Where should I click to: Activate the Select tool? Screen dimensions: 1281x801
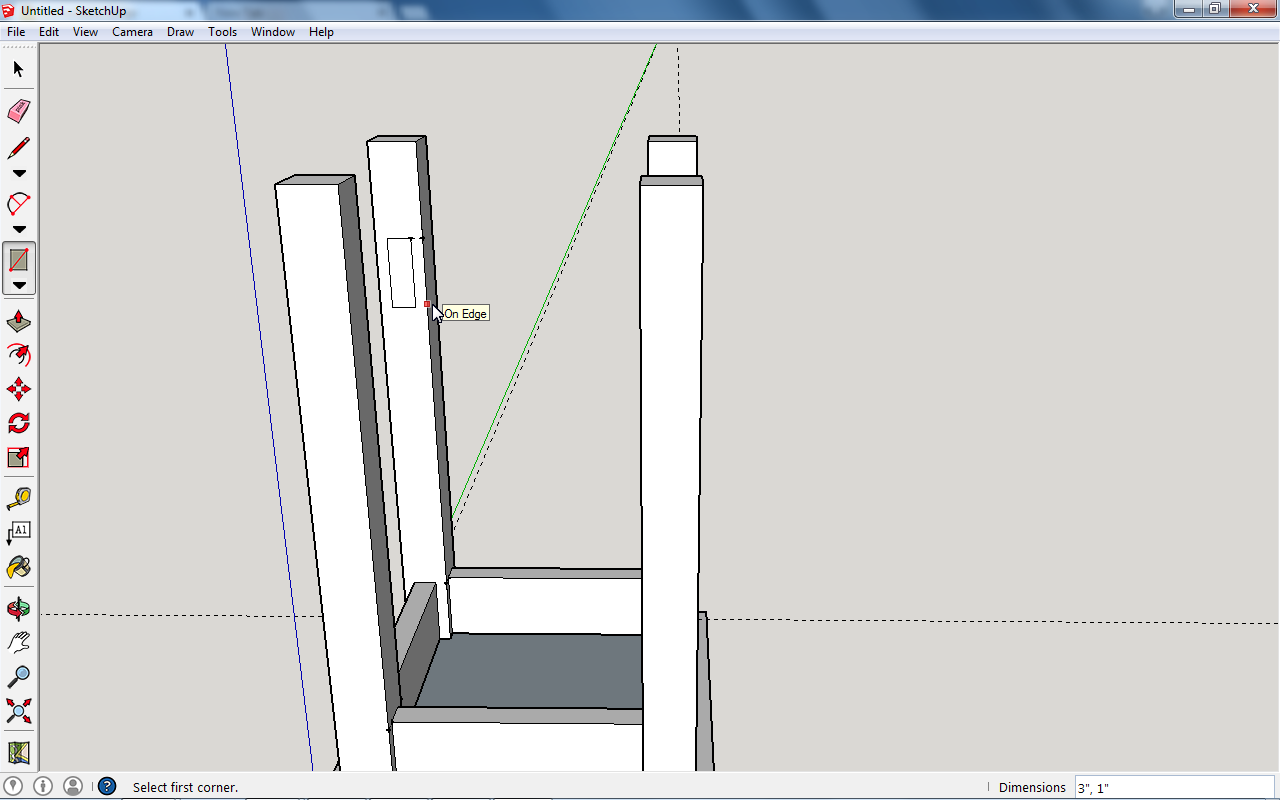17,69
